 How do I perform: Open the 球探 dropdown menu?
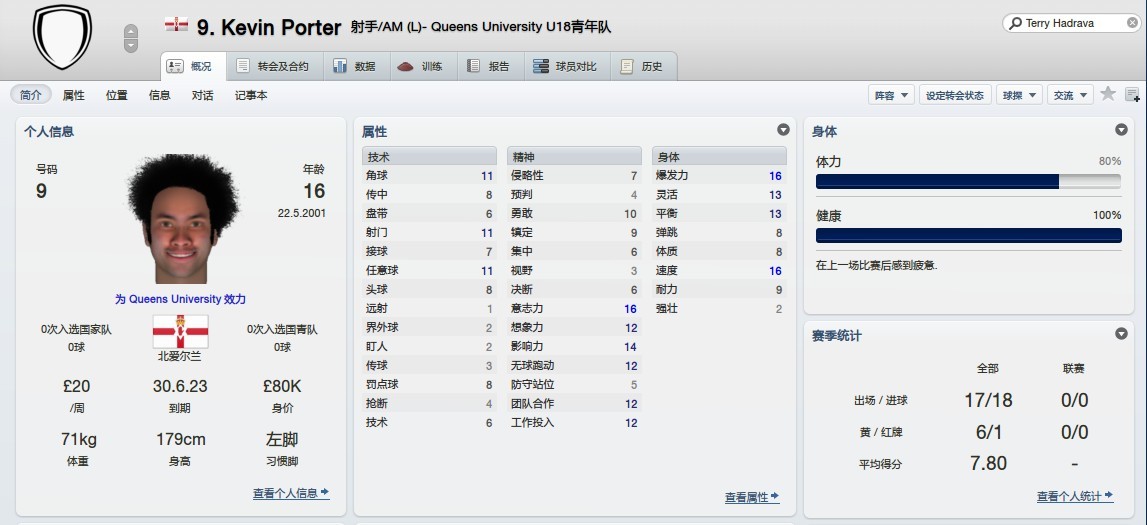coord(1019,95)
